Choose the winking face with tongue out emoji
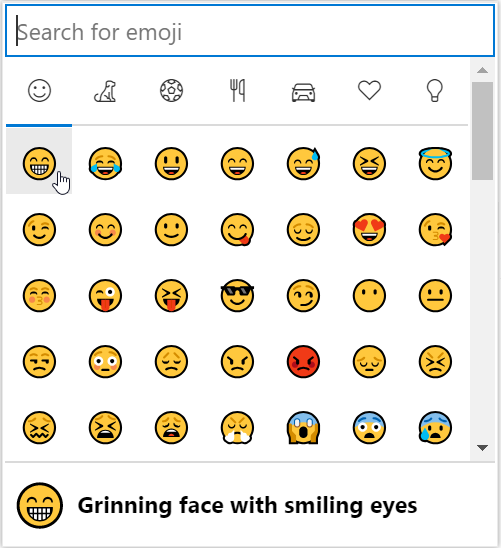The height and width of the screenshot is (550, 502). pos(105,295)
